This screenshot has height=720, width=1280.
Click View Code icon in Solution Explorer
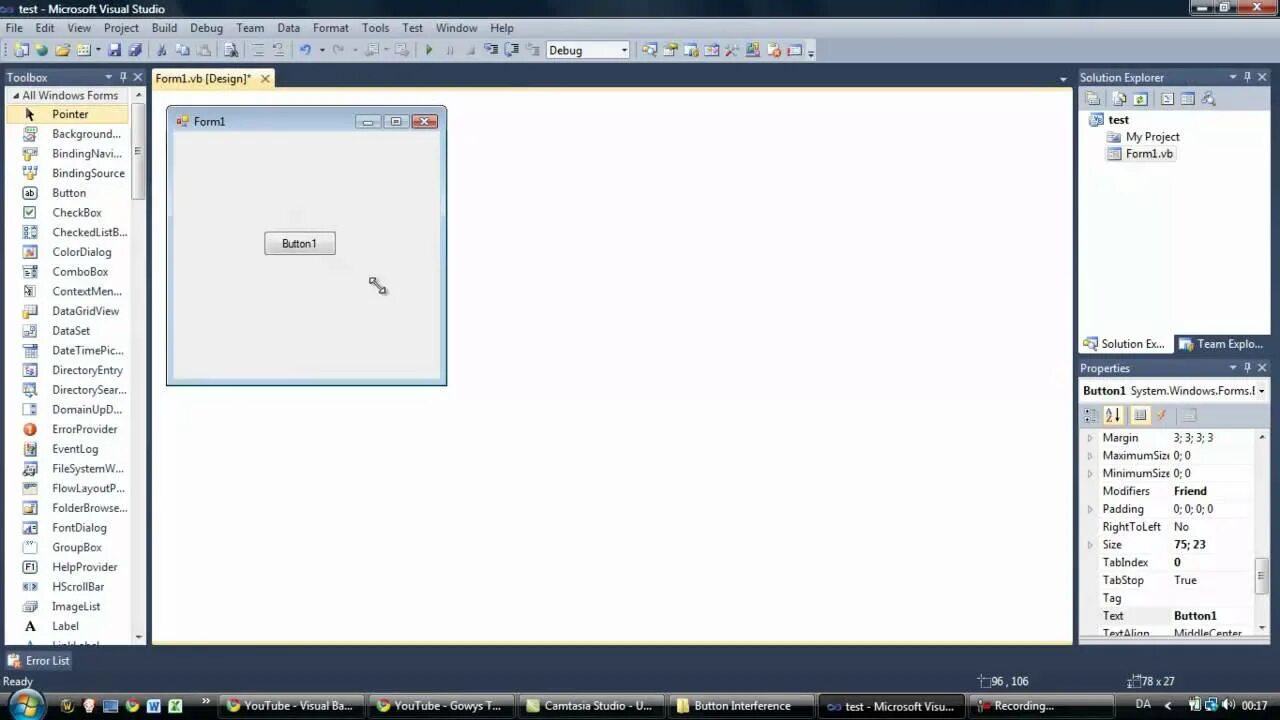click(1167, 99)
